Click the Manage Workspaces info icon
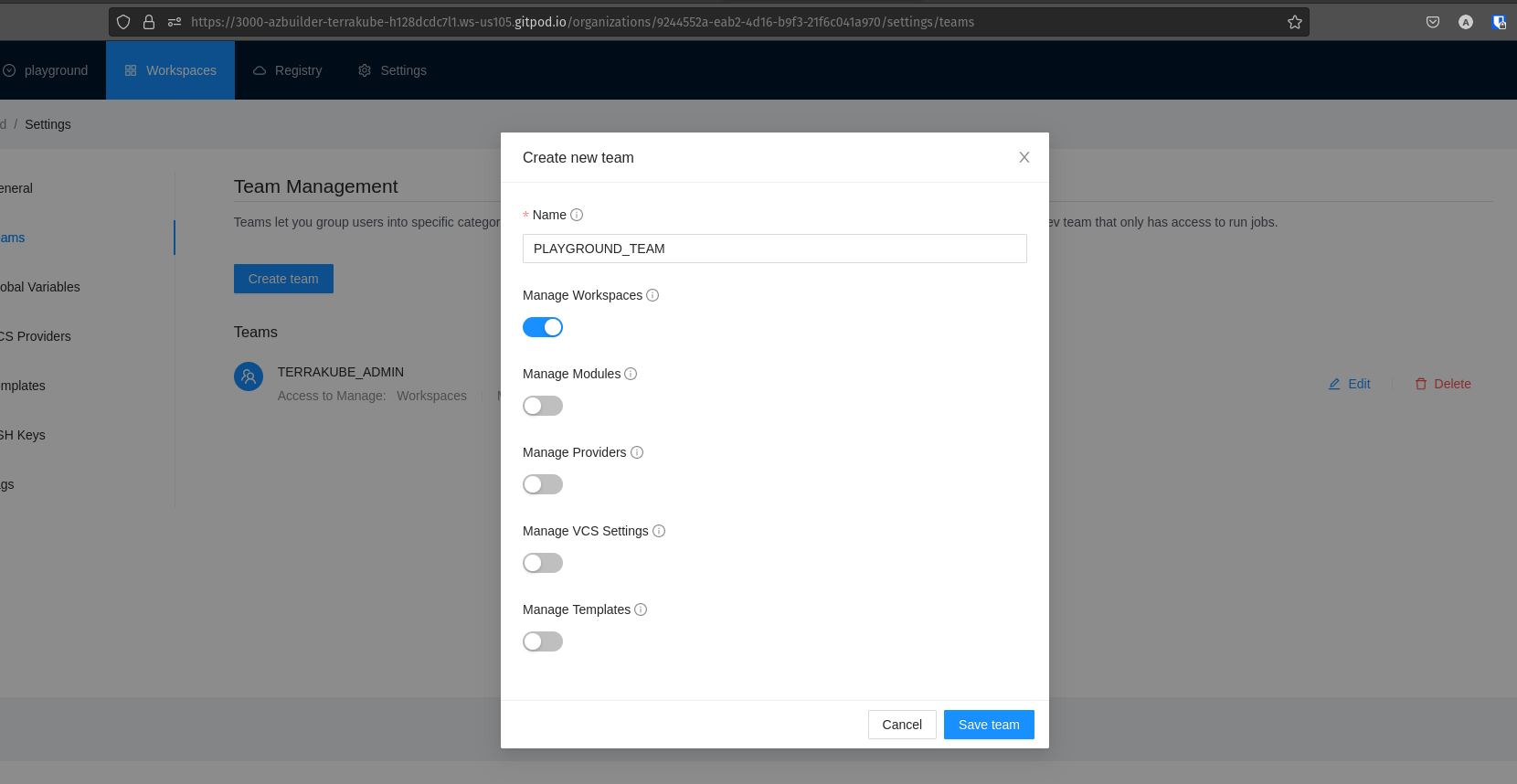 (652, 295)
